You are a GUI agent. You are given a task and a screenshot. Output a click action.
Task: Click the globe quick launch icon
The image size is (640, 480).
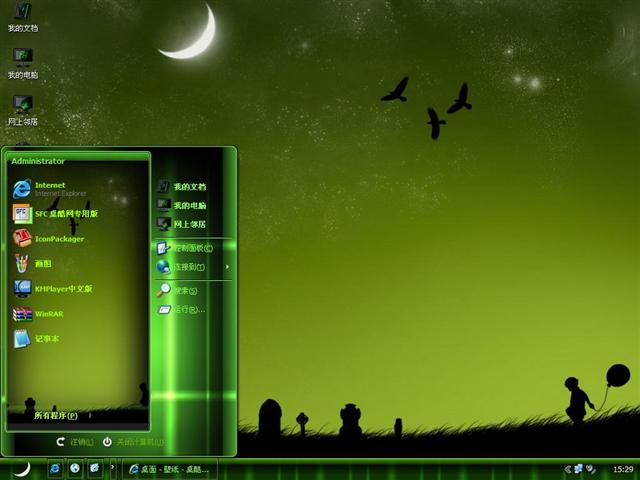click(x=75, y=468)
